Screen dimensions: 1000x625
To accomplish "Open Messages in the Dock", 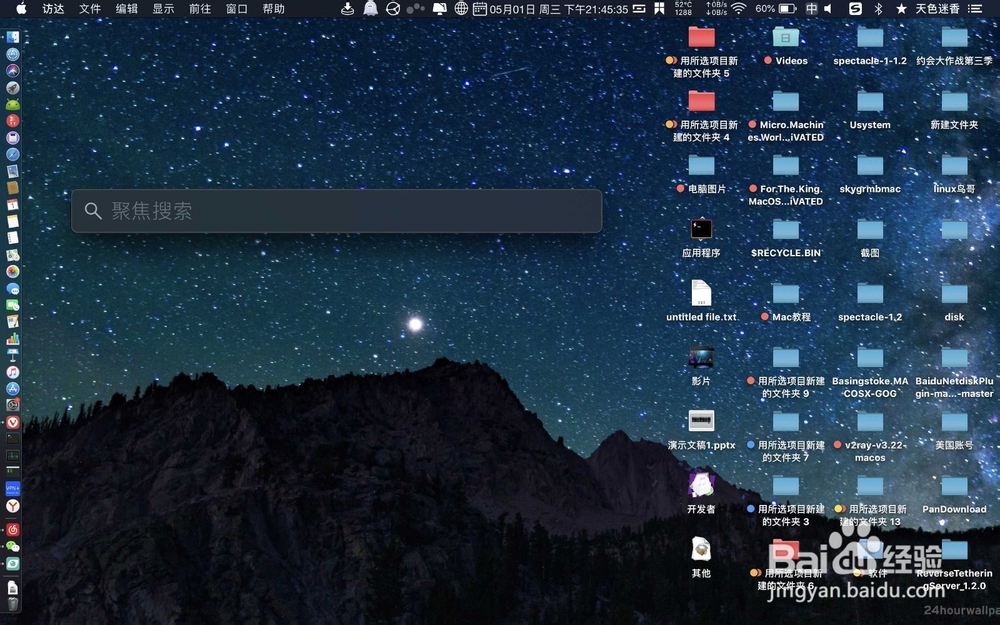I will 13,288.
